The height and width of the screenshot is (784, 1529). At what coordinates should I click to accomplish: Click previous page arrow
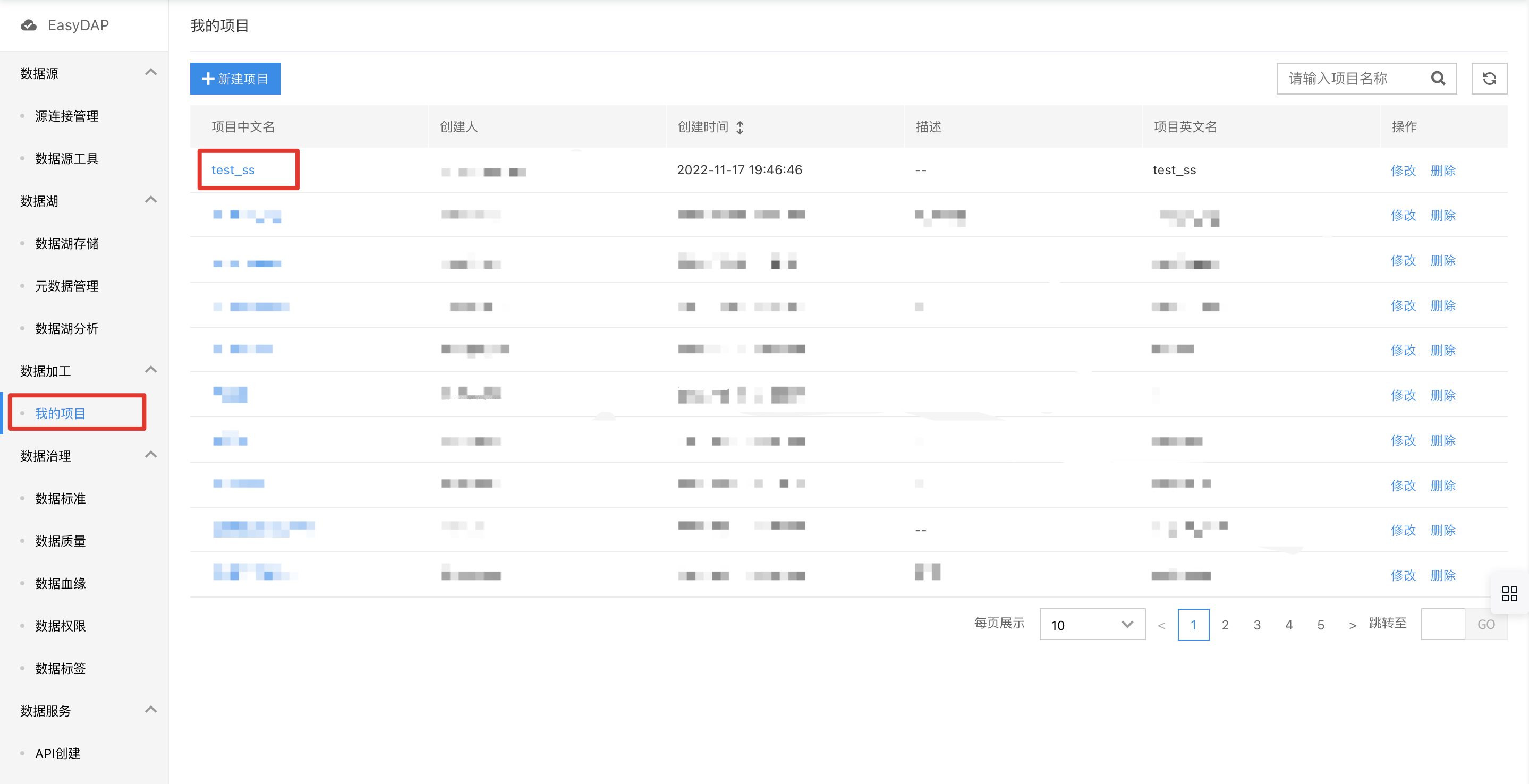[x=1161, y=625]
